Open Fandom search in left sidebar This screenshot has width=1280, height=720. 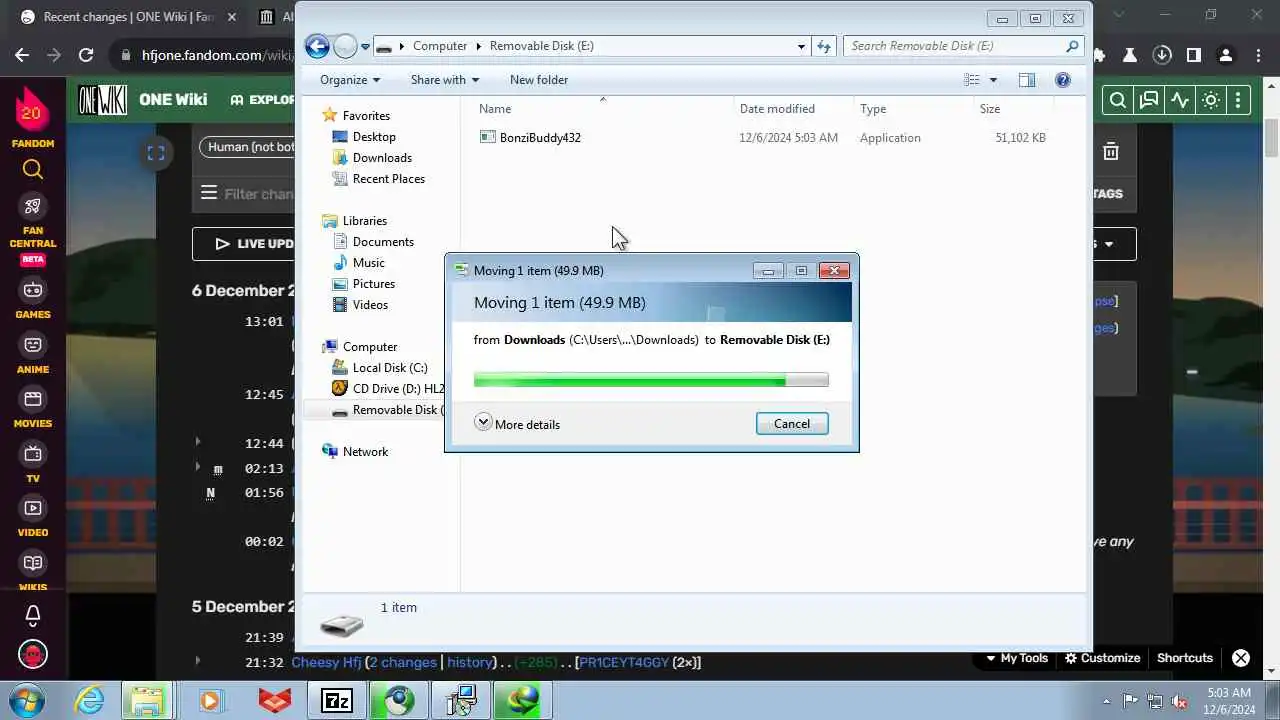coord(33,170)
